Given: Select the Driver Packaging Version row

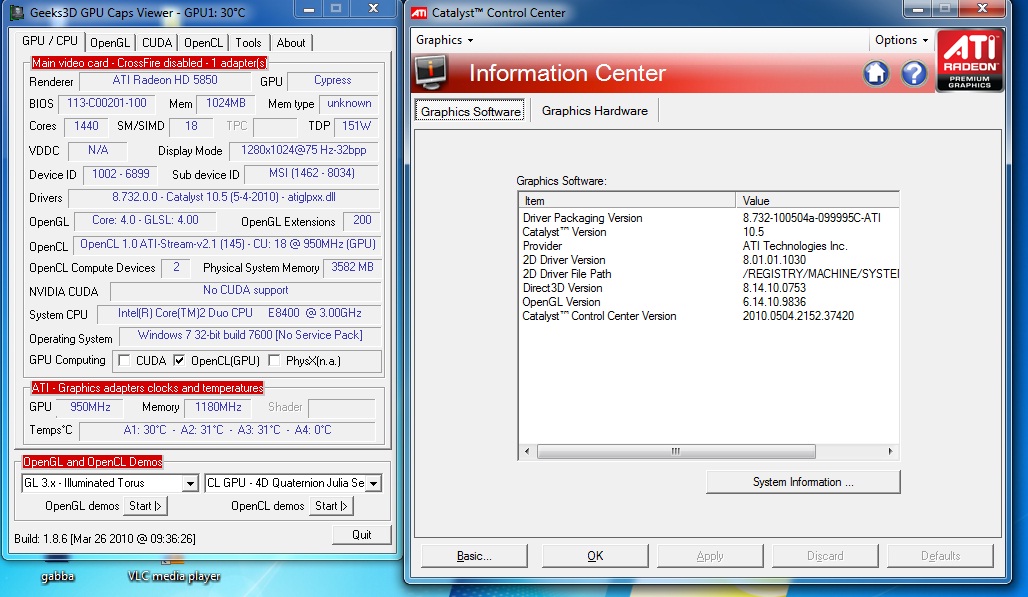Looking at the screenshot, I should (709, 218).
